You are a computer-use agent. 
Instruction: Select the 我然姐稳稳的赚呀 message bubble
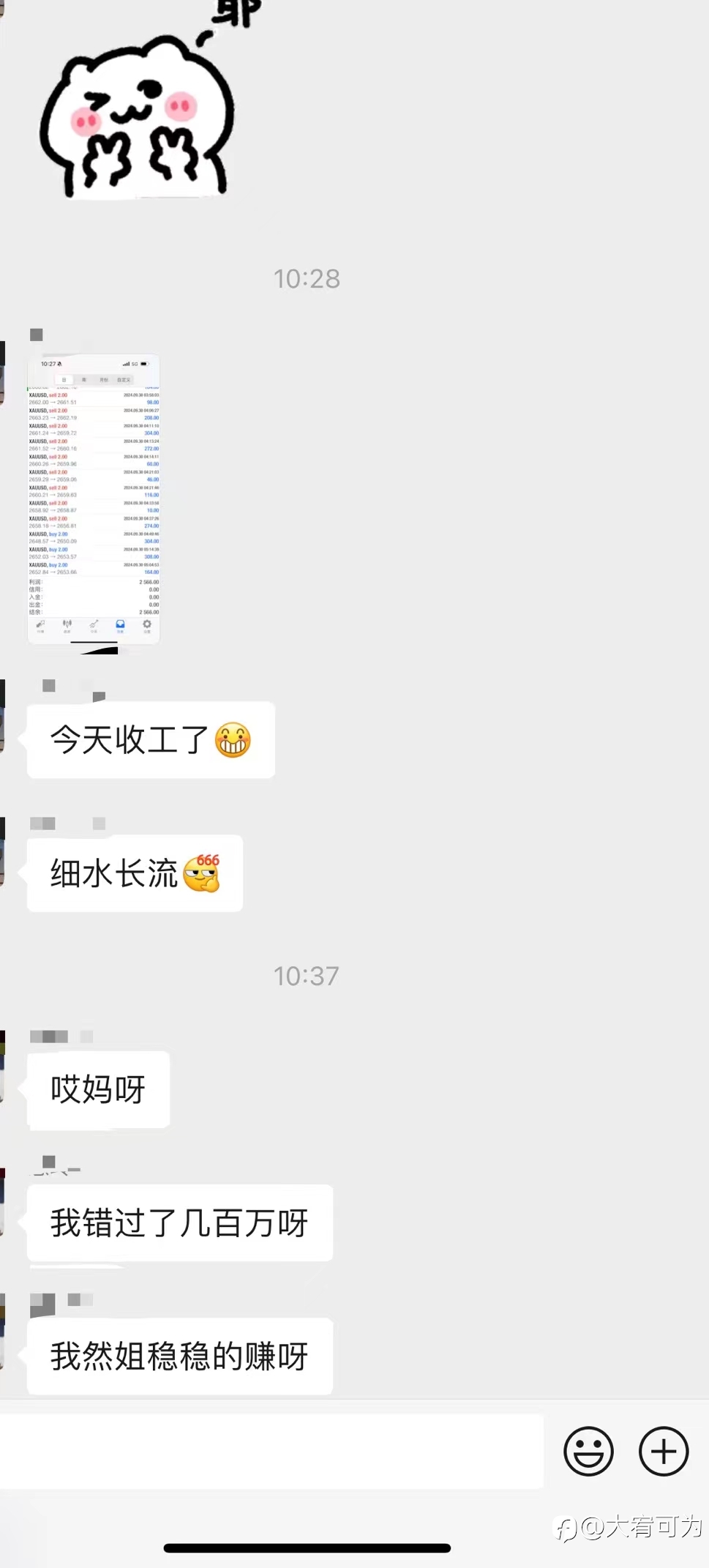tap(180, 1356)
